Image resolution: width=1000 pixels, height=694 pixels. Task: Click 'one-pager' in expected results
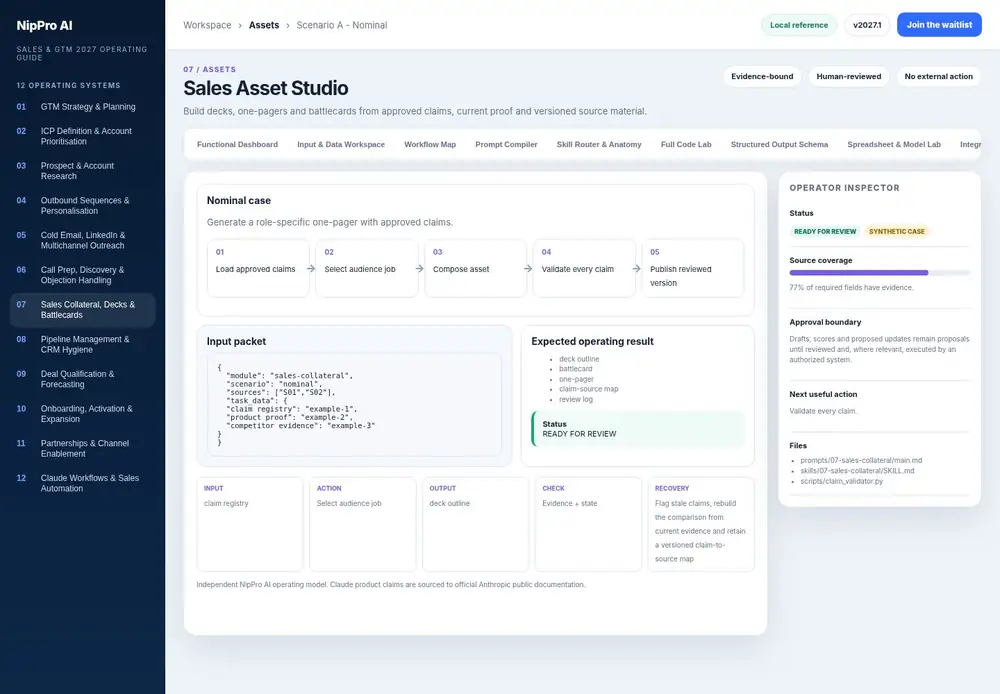click(577, 379)
